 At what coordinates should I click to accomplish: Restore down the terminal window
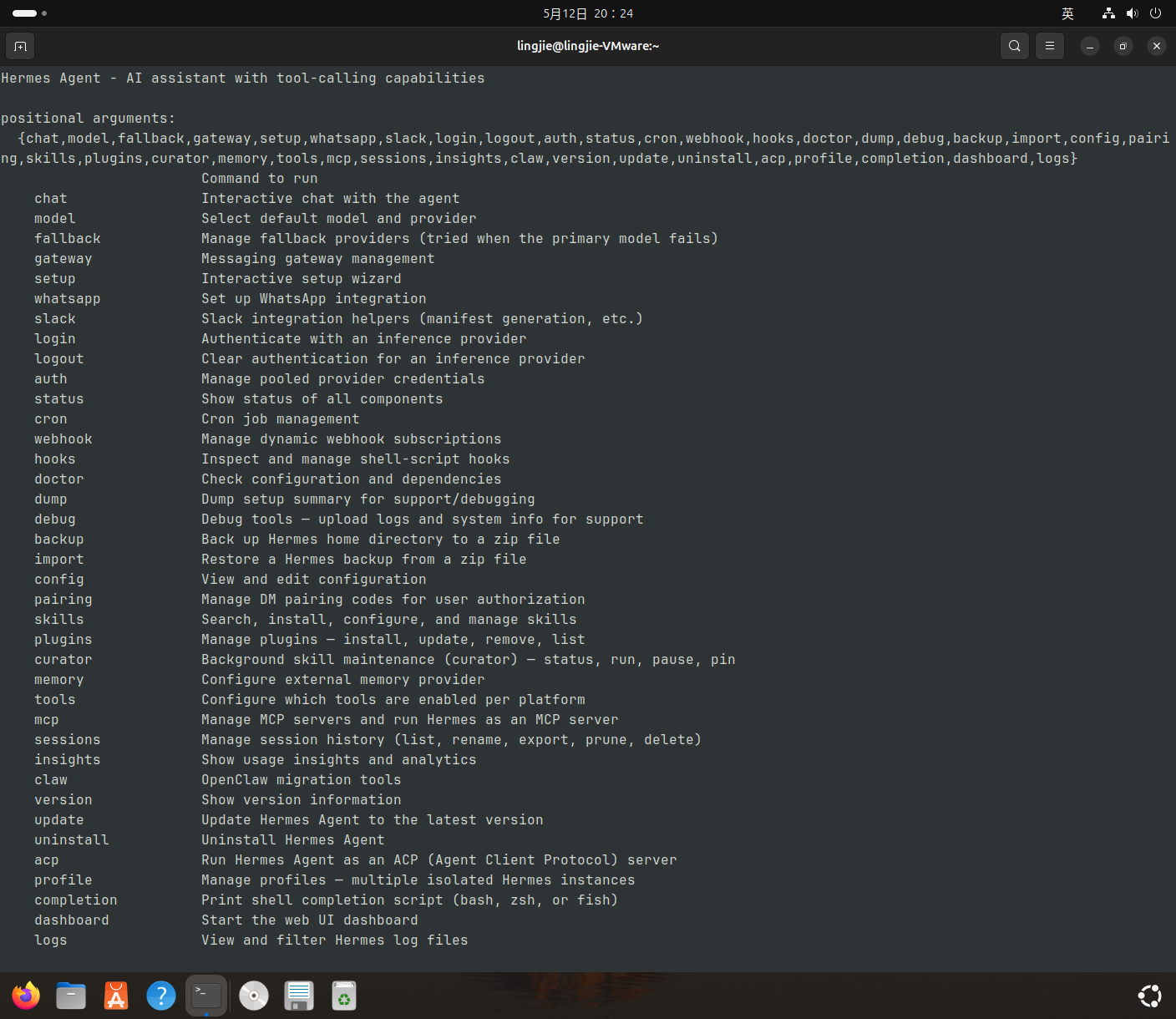point(1123,46)
